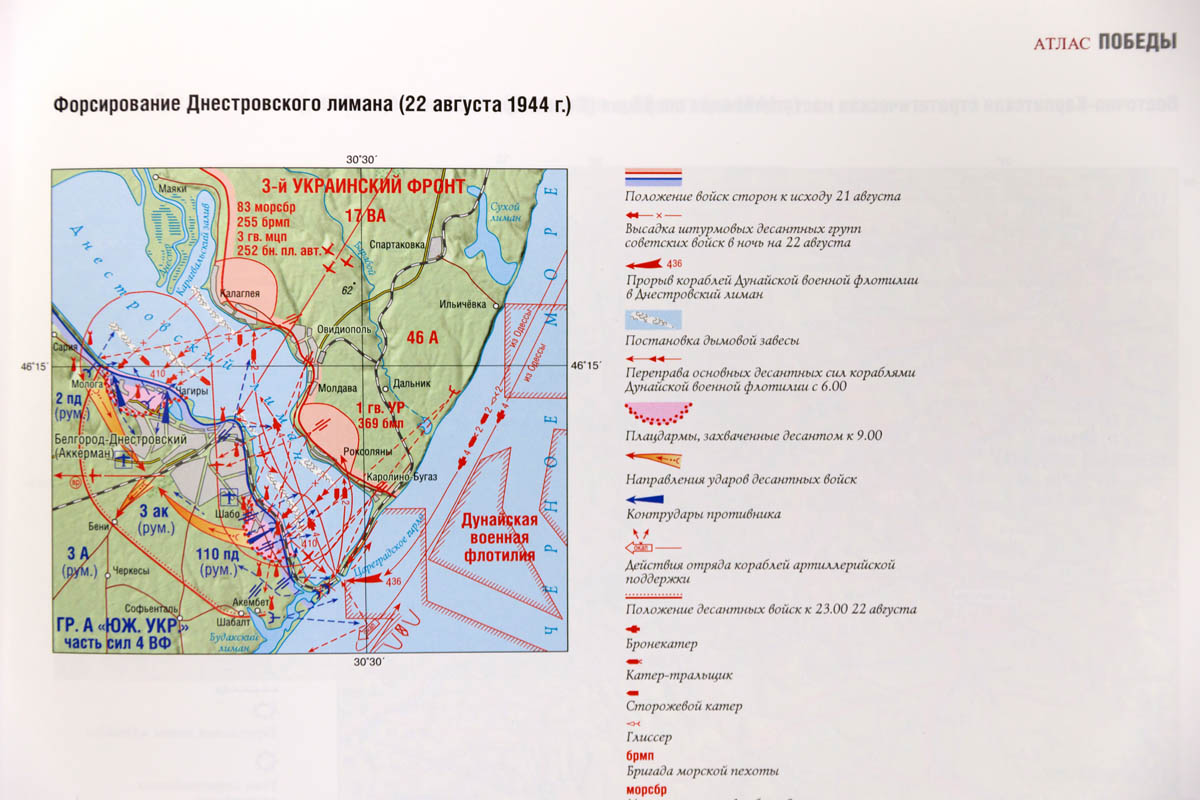Select the red-blue front line swatch in legend
Image resolution: width=1200 pixels, height=800 pixels.
coord(653,177)
